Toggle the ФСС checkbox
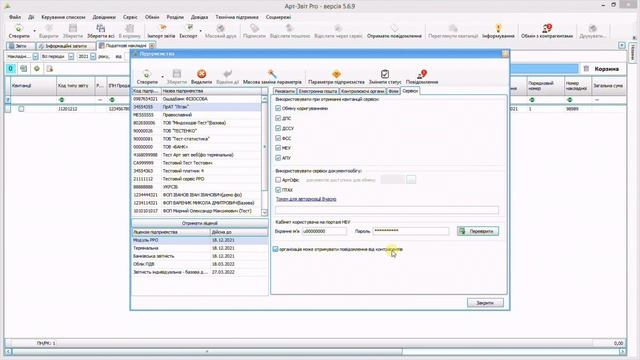Image resolution: width=640 pixels, height=360 pixels. [278, 138]
